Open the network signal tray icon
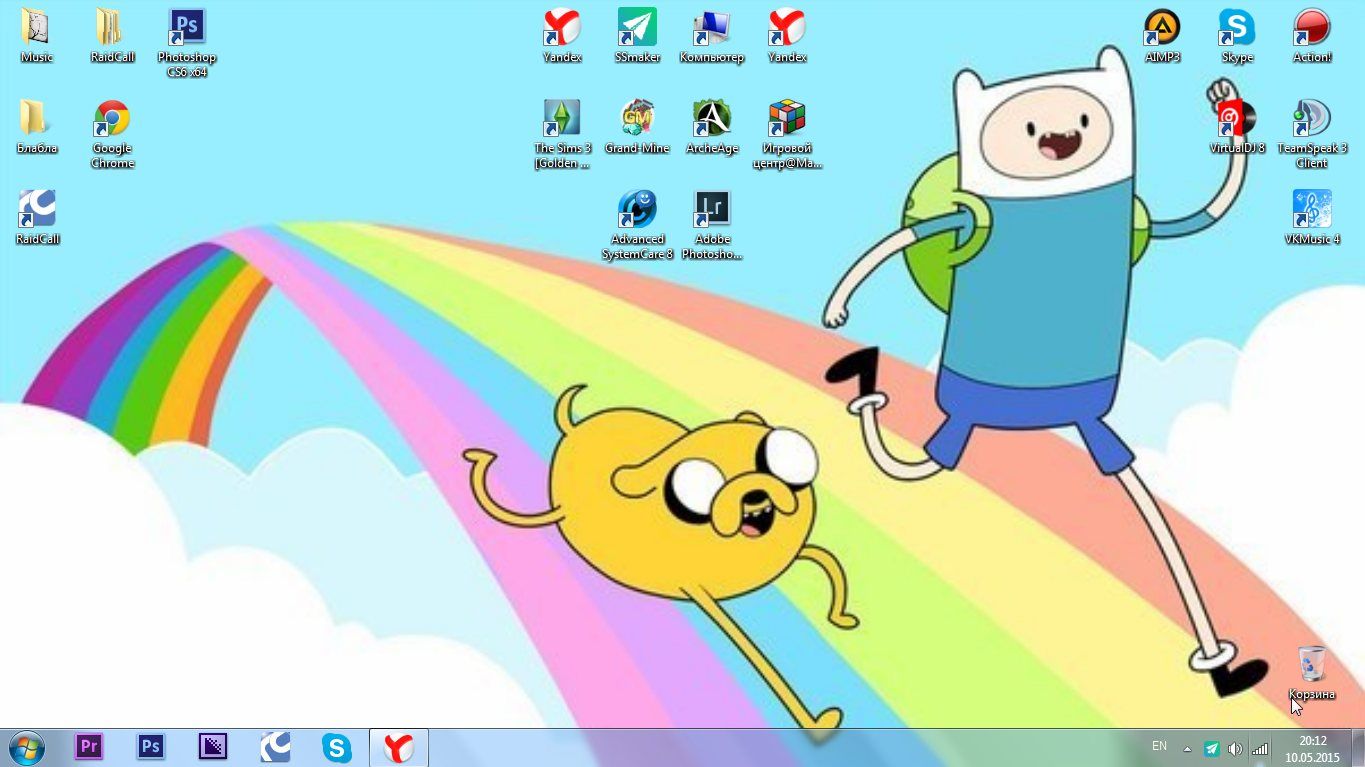The height and width of the screenshot is (767, 1365). [1260, 748]
